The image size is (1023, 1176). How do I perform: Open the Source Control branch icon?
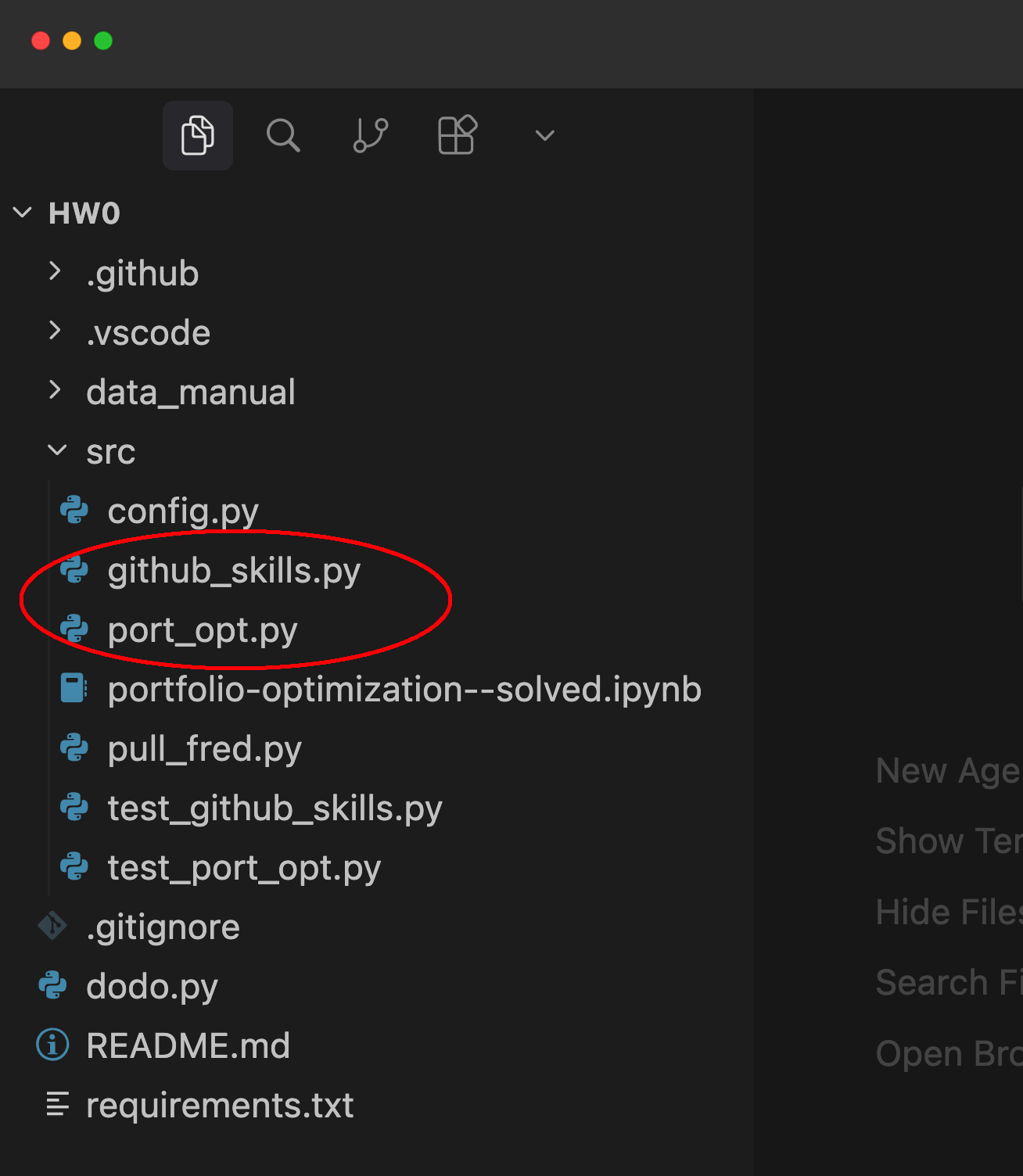[371, 135]
